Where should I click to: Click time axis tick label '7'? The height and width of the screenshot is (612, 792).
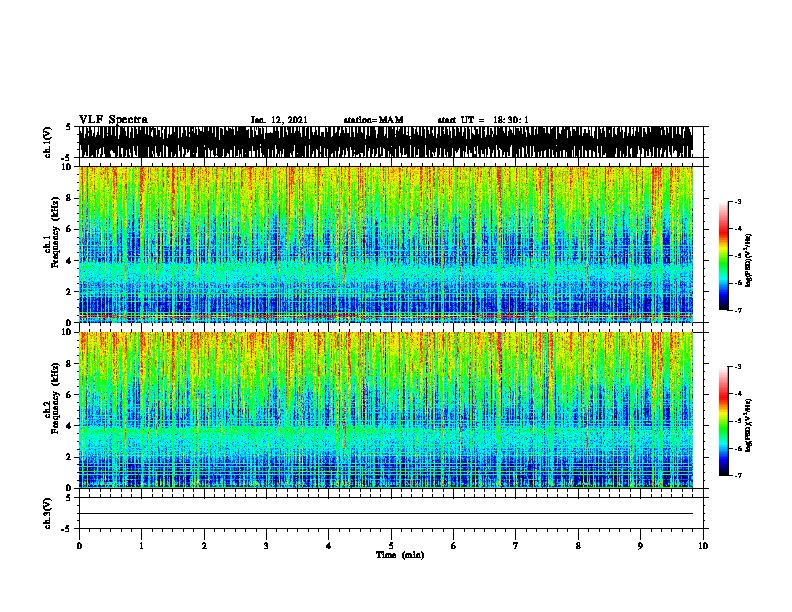pyautogui.click(x=516, y=546)
